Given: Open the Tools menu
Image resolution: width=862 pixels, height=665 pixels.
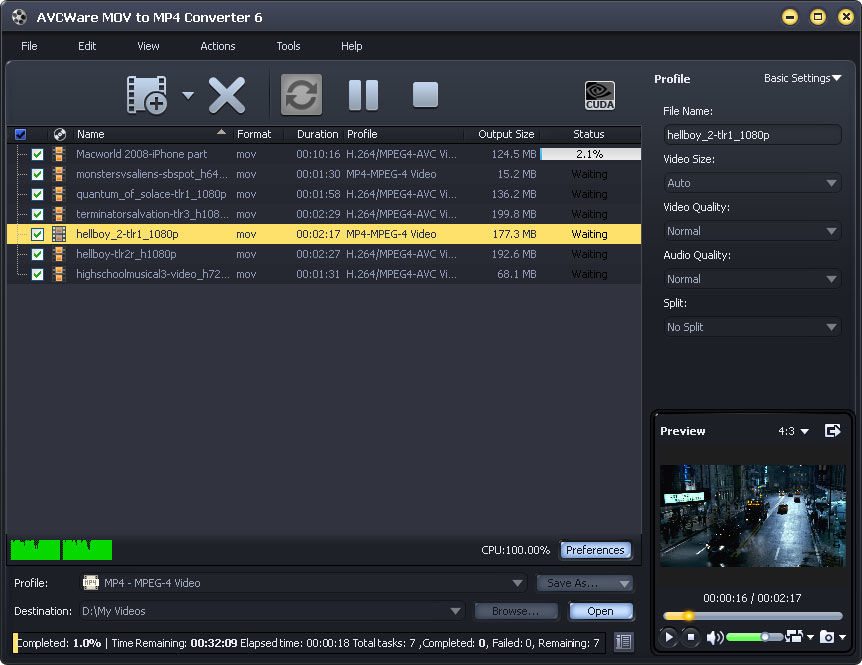Looking at the screenshot, I should [288, 46].
